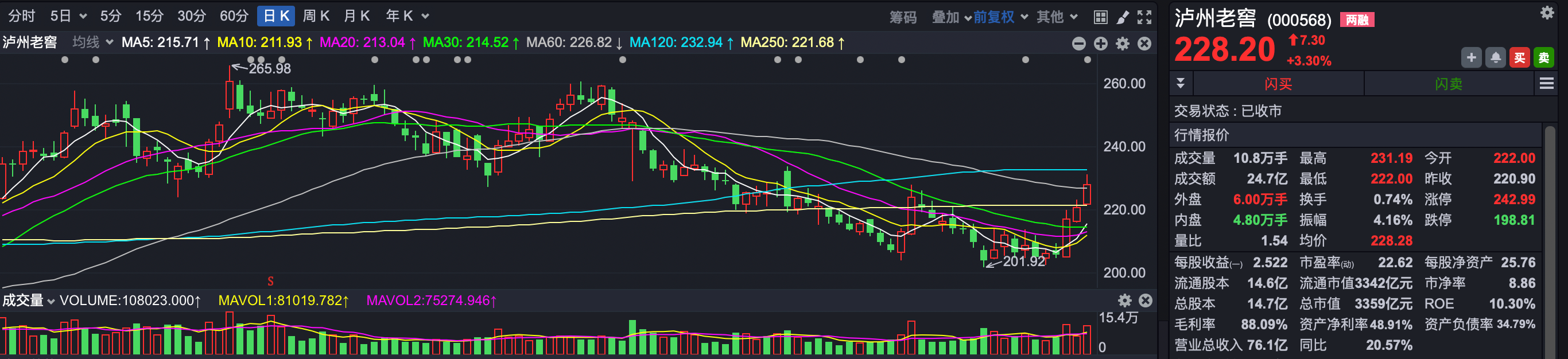Set a price alert with bell icon
The image size is (1568, 359).
coord(1496,58)
